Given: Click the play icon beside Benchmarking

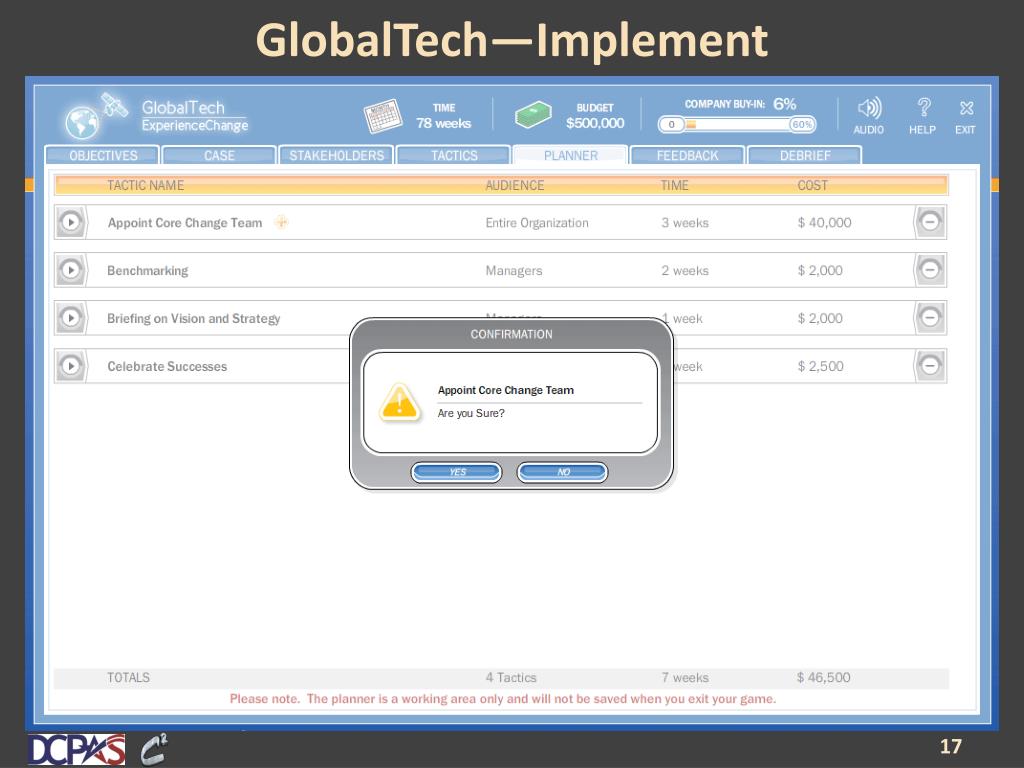Looking at the screenshot, I should [71, 270].
